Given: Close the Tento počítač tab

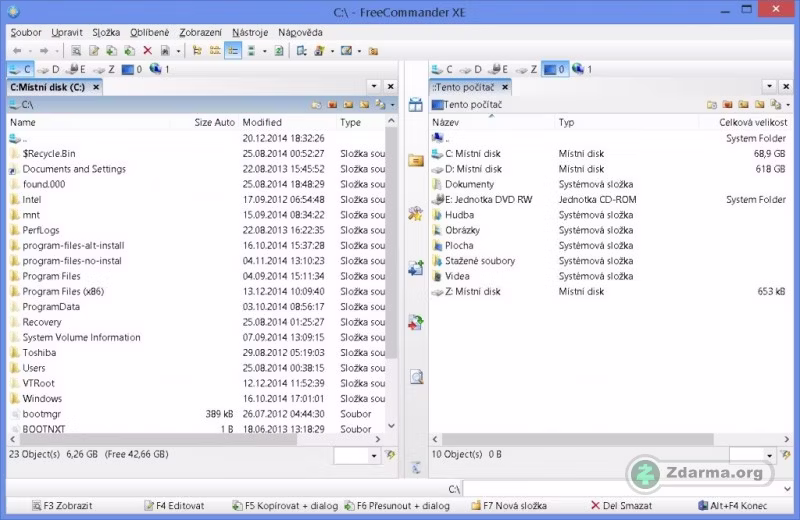Looking at the screenshot, I should (505, 87).
